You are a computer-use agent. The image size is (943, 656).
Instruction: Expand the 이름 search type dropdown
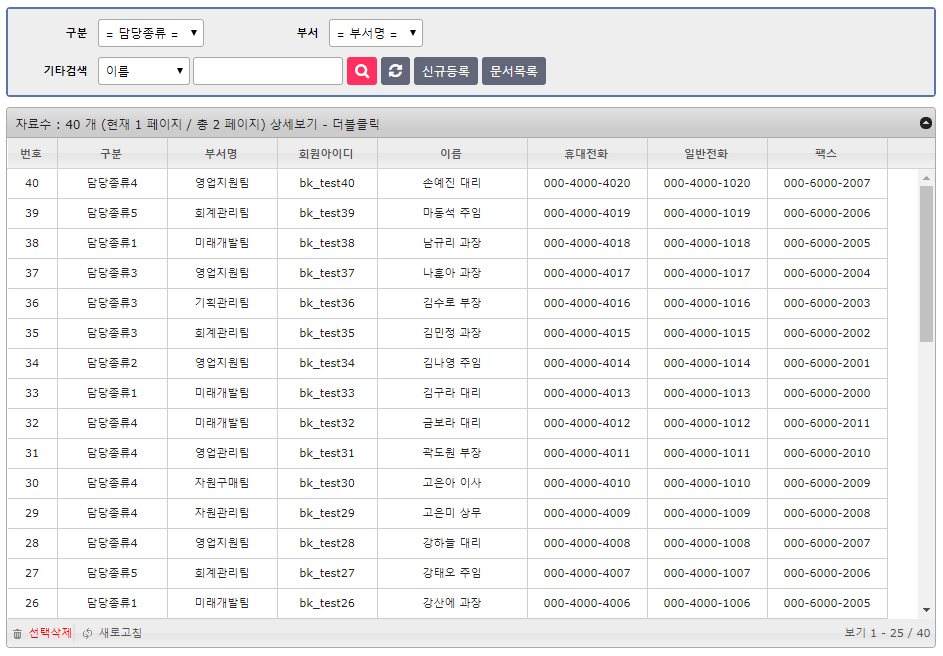[x=144, y=71]
